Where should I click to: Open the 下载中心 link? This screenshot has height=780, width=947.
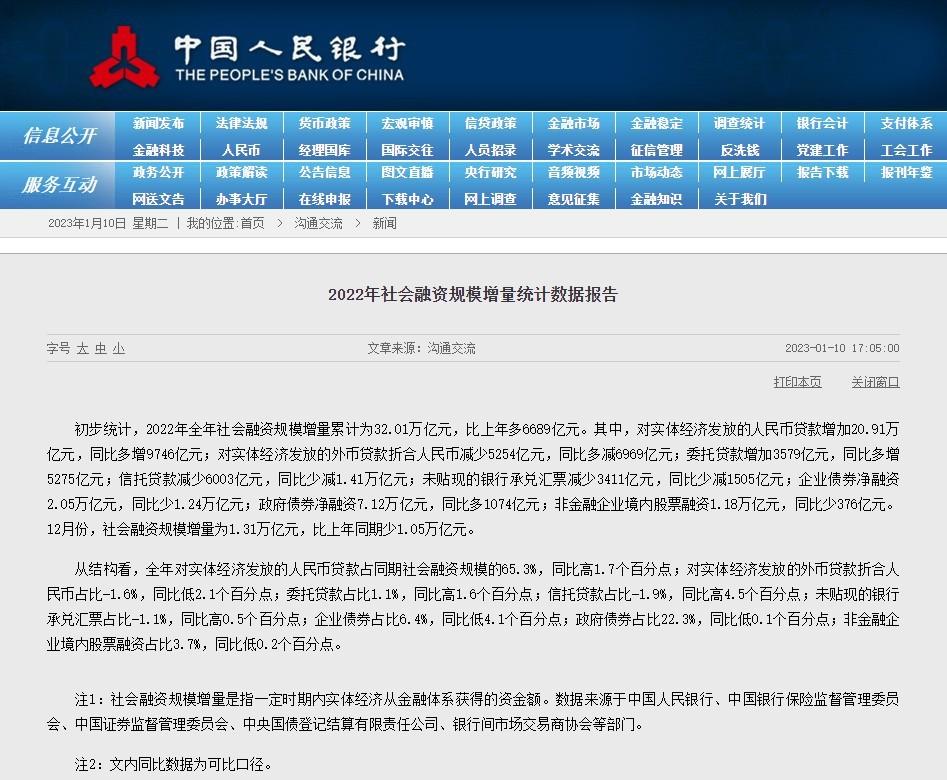407,199
